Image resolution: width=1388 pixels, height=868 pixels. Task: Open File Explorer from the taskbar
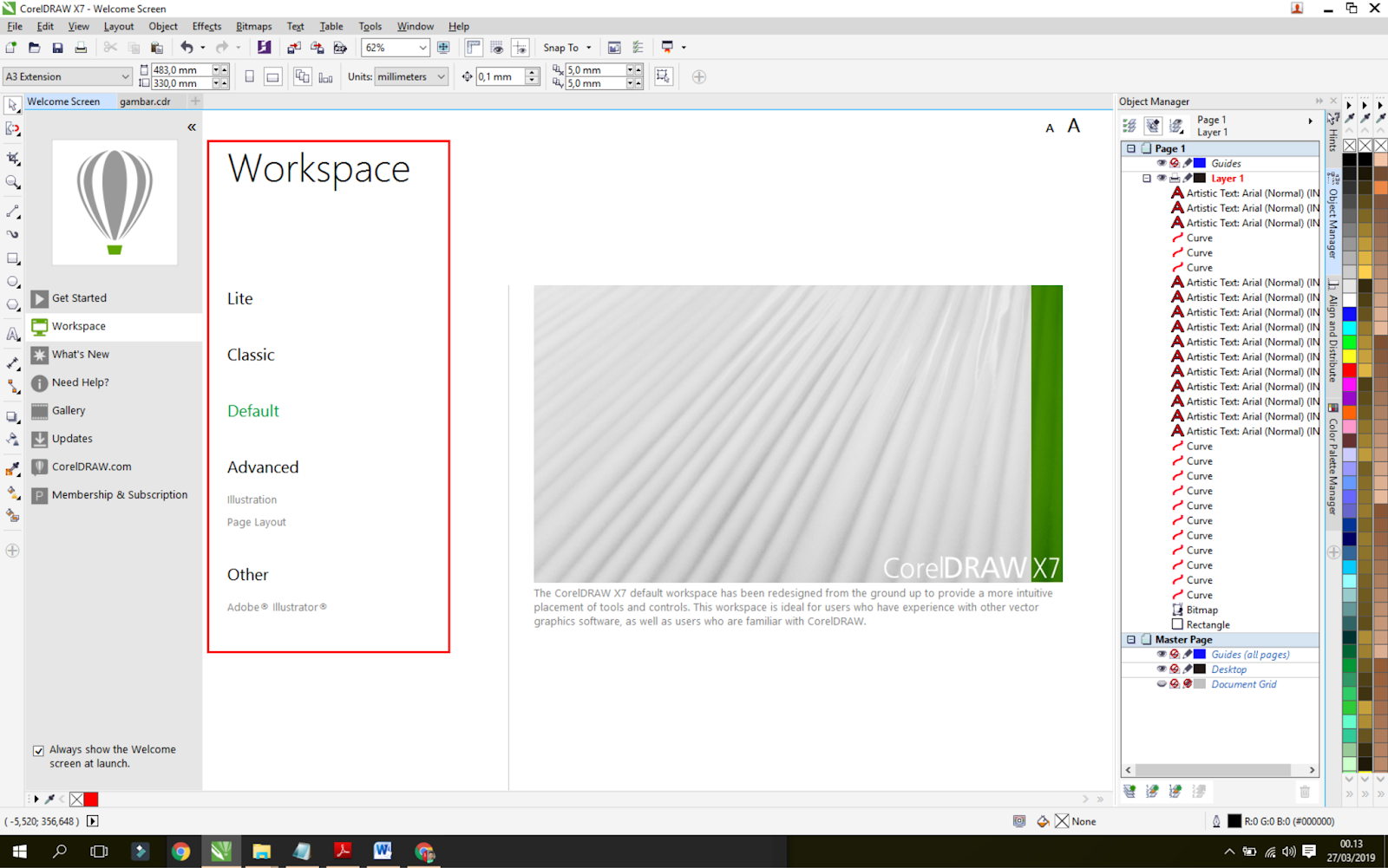261,852
